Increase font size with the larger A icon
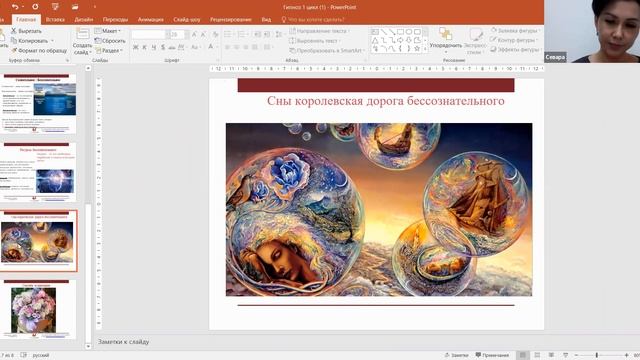This screenshot has width=640, height=360. (x=194, y=35)
